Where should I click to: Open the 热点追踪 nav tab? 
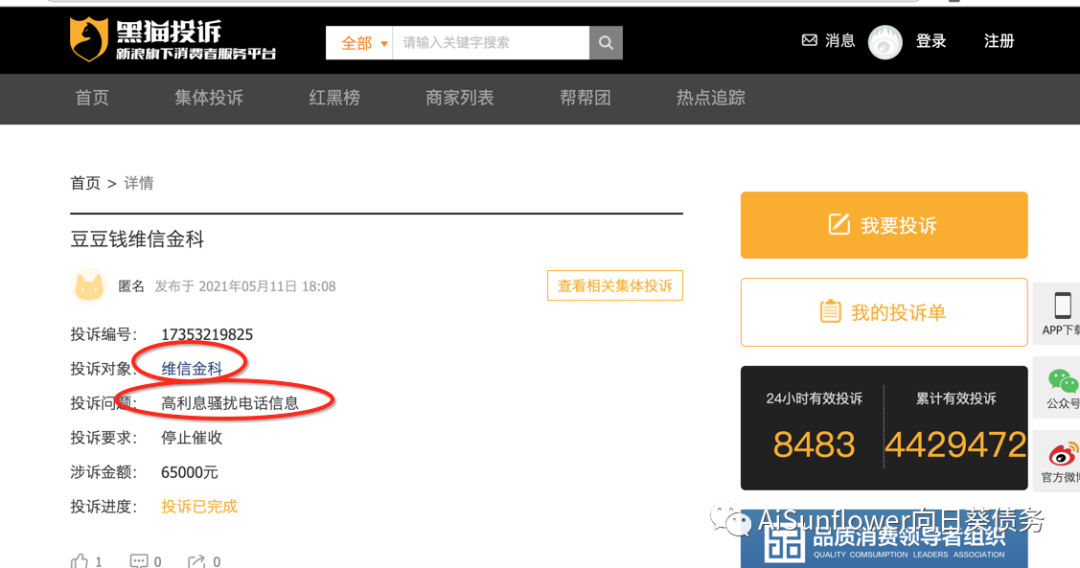[x=711, y=98]
